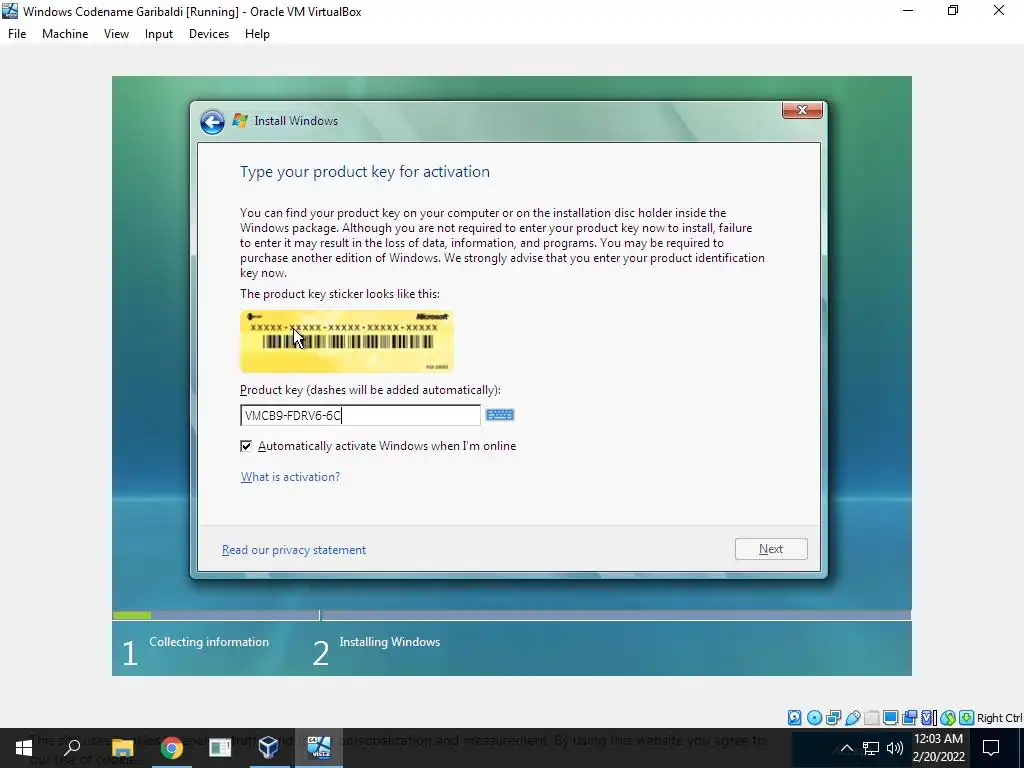Open taskbar search magnifier
Screen dimensions: 1024x768
72,747
